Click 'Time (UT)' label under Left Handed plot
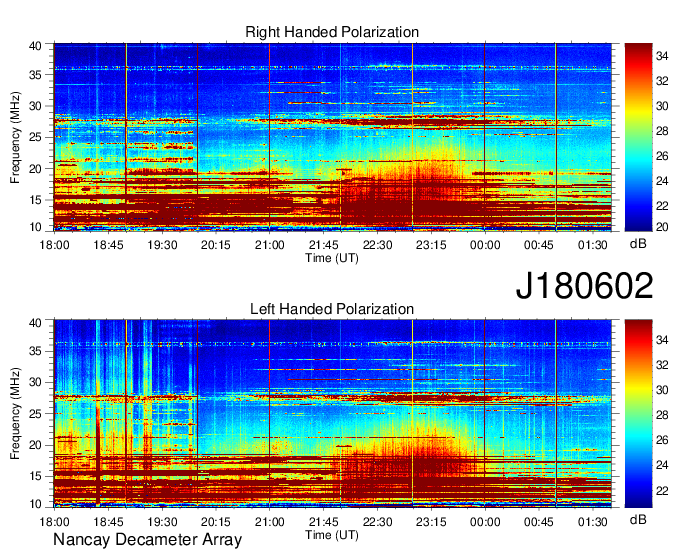Image resolution: width=680 pixels, height=552 pixels. (332, 535)
